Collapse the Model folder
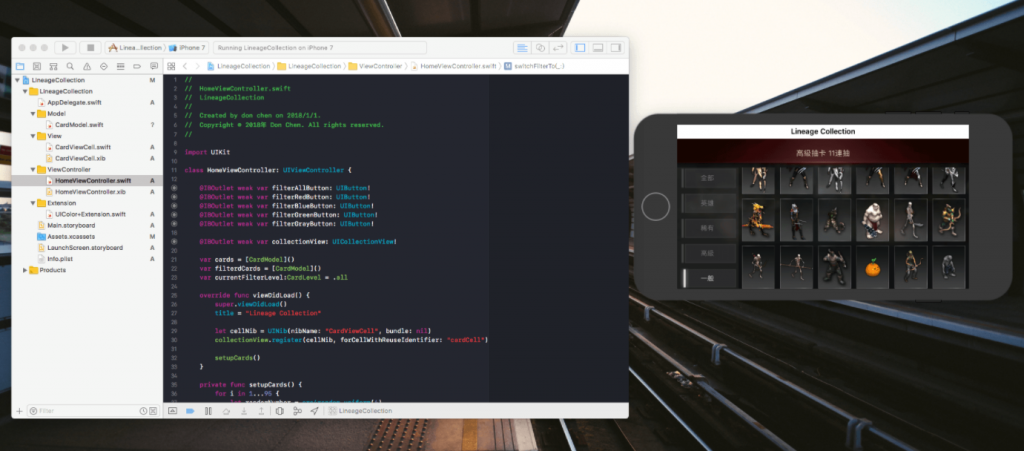The image size is (1024, 451). [x=33, y=114]
